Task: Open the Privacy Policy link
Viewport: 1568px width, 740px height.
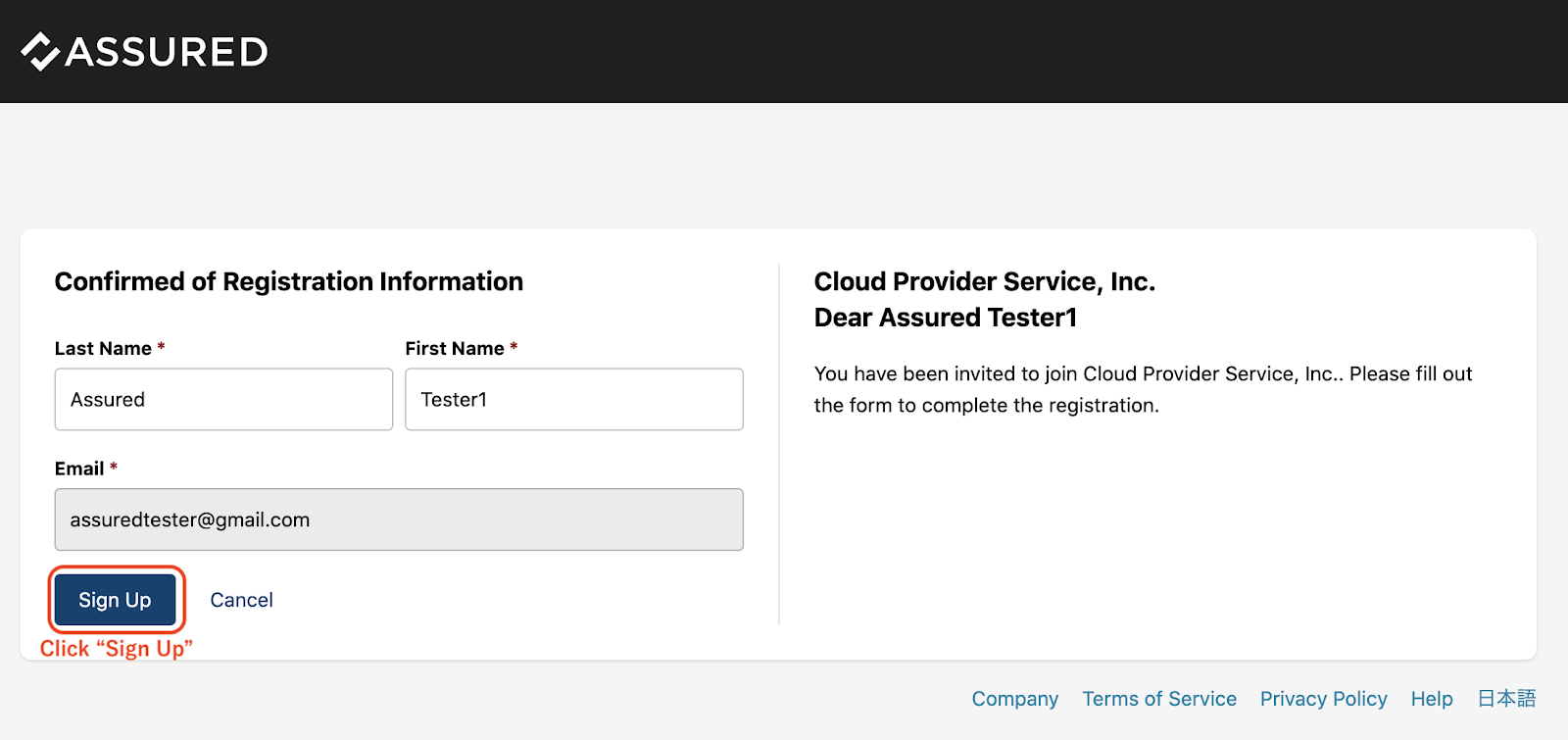Action: [x=1324, y=699]
